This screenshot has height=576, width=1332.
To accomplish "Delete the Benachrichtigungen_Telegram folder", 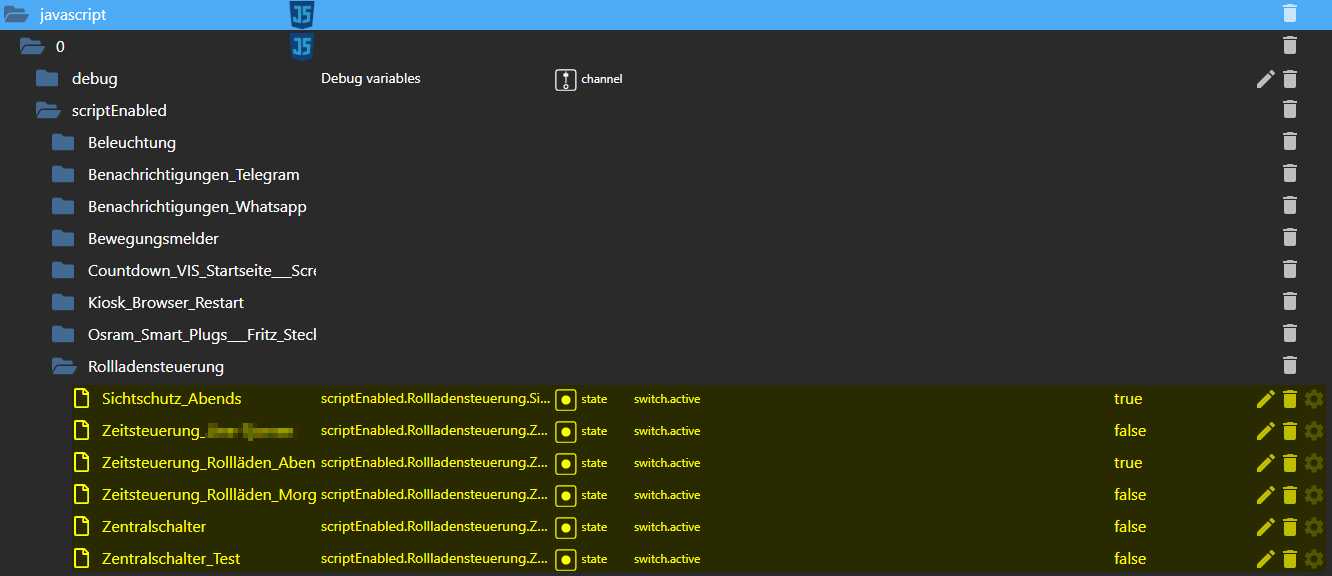I will (1290, 174).
